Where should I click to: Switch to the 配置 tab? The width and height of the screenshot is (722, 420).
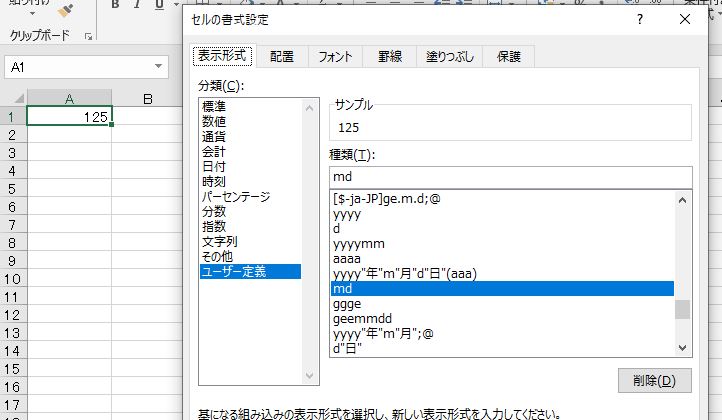tap(282, 57)
